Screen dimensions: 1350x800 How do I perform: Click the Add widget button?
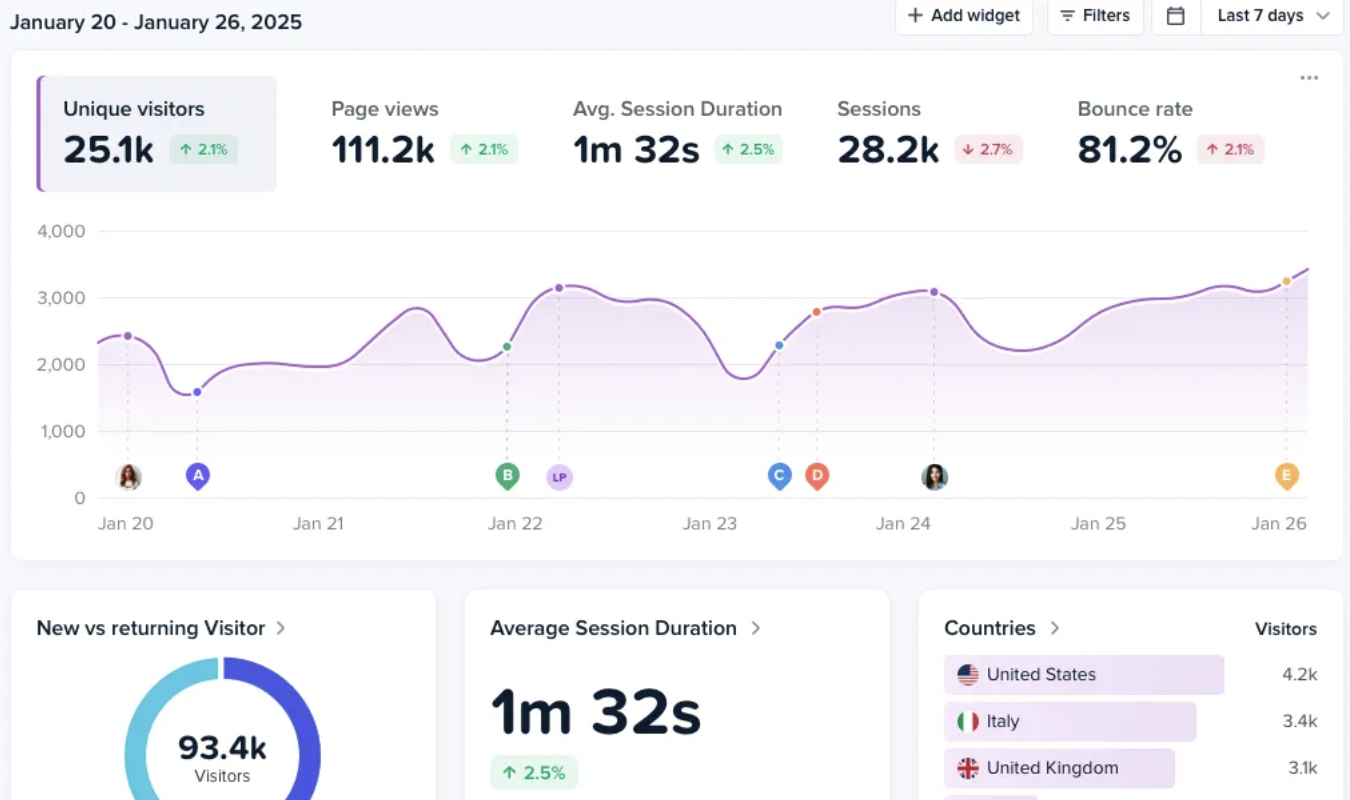click(x=964, y=16)
